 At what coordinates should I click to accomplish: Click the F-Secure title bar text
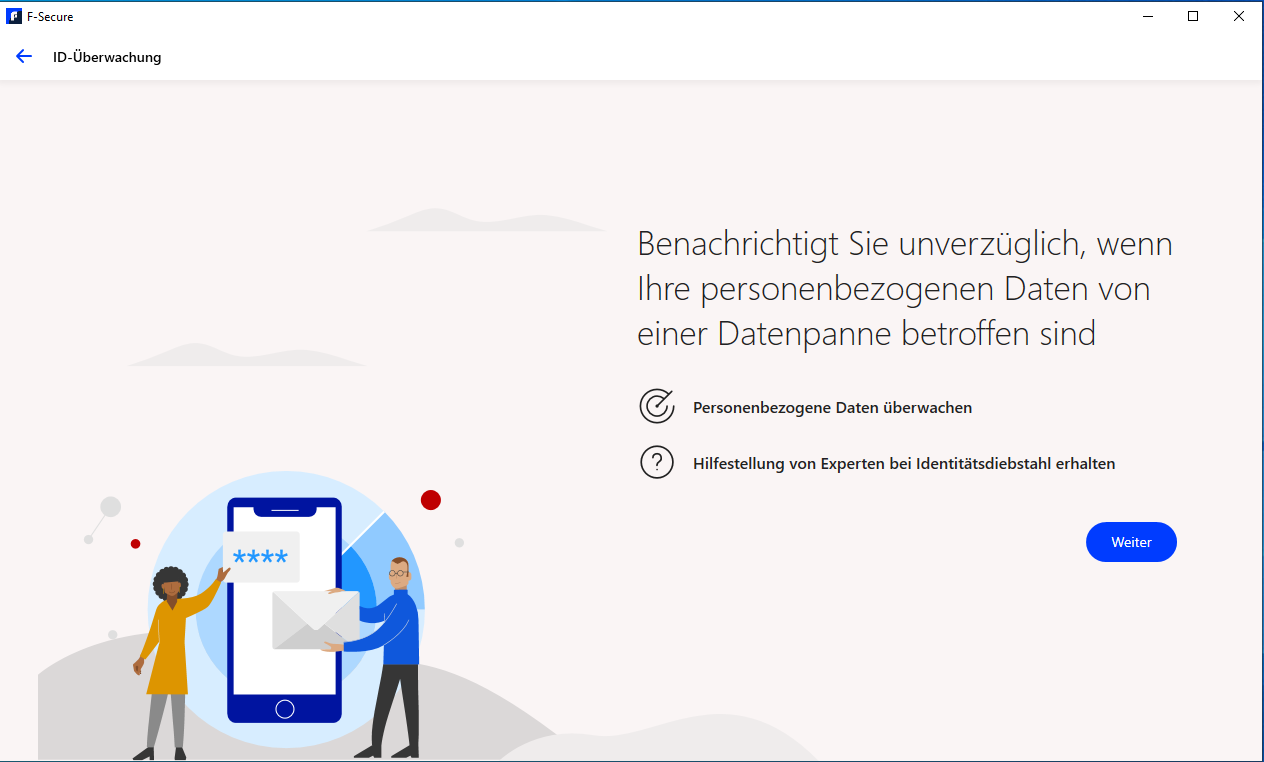coord(50,16)
